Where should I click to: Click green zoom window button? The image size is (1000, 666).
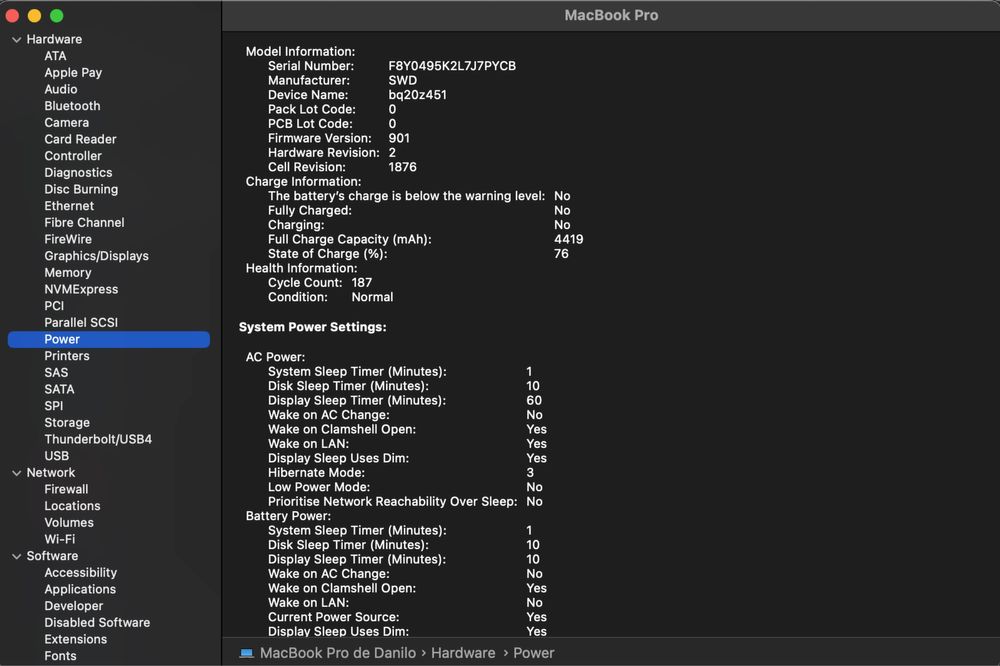pos(57,15)
